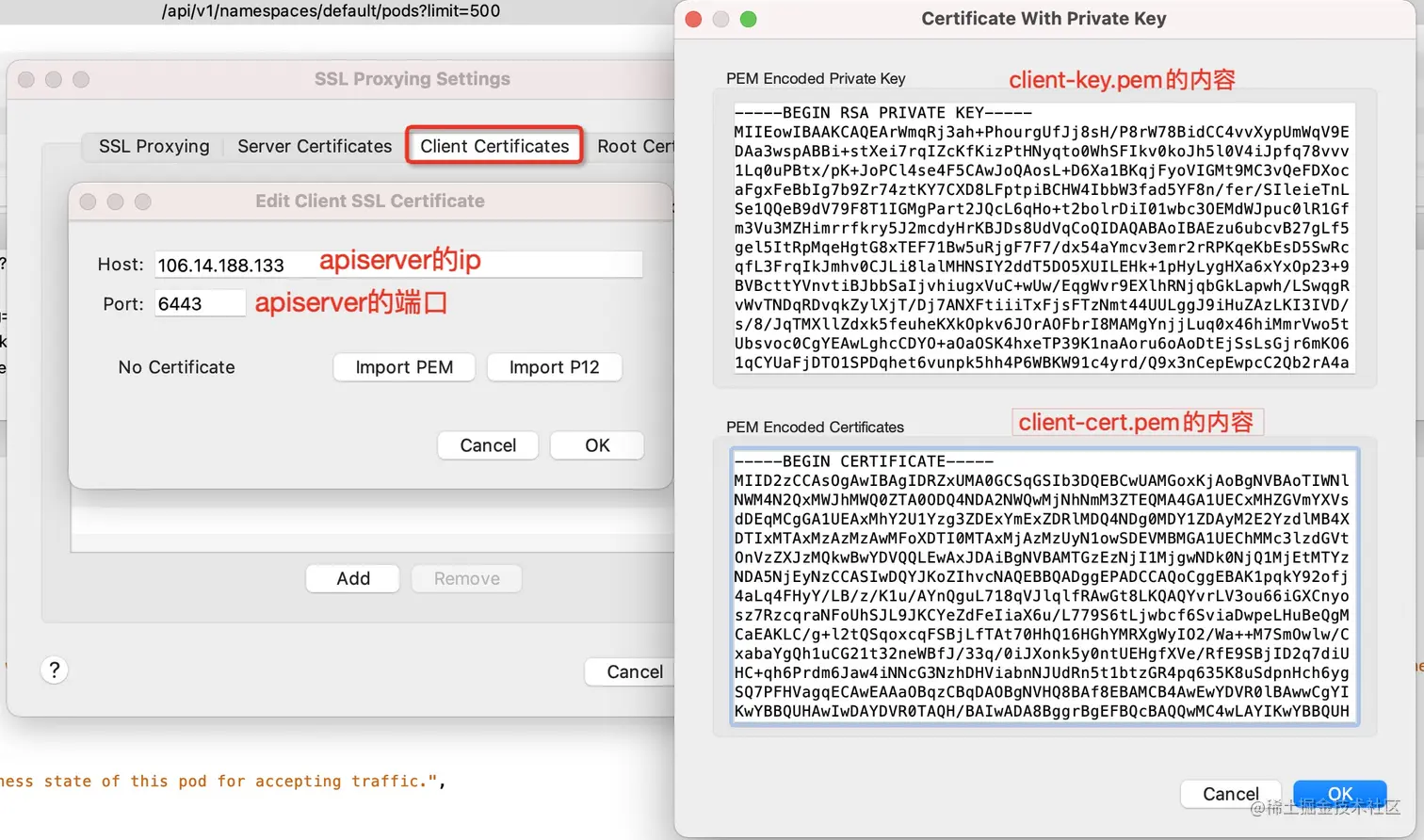Click the Import PEM button
The height and width of the screenshot is (840, 1424).
(404, 367)
